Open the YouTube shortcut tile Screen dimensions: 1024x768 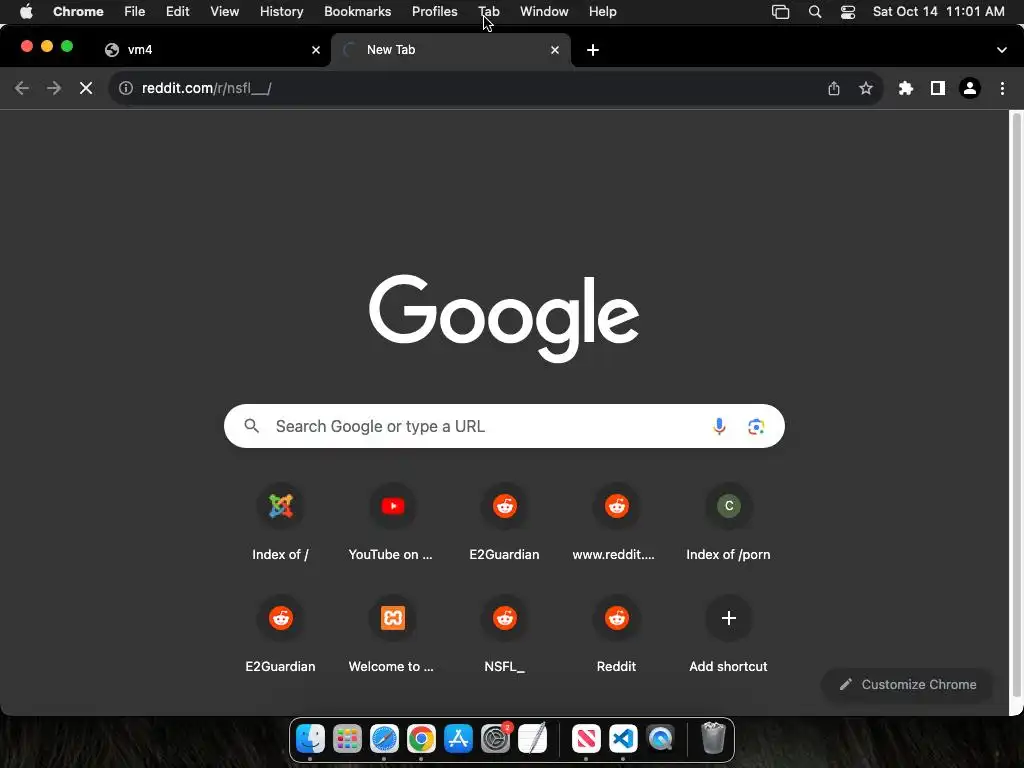point(392,524)
